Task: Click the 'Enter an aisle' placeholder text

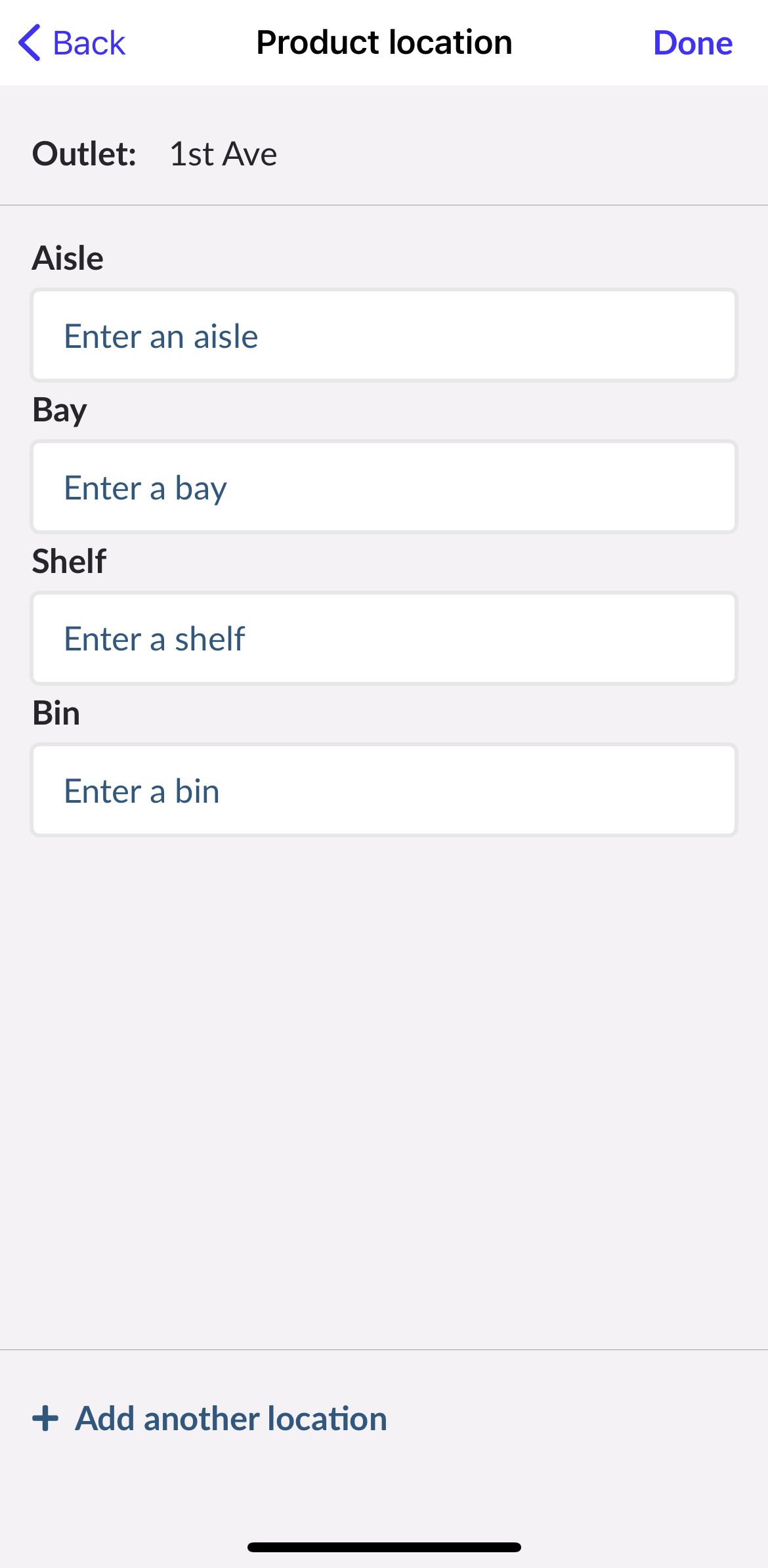Action: point(161,336)
